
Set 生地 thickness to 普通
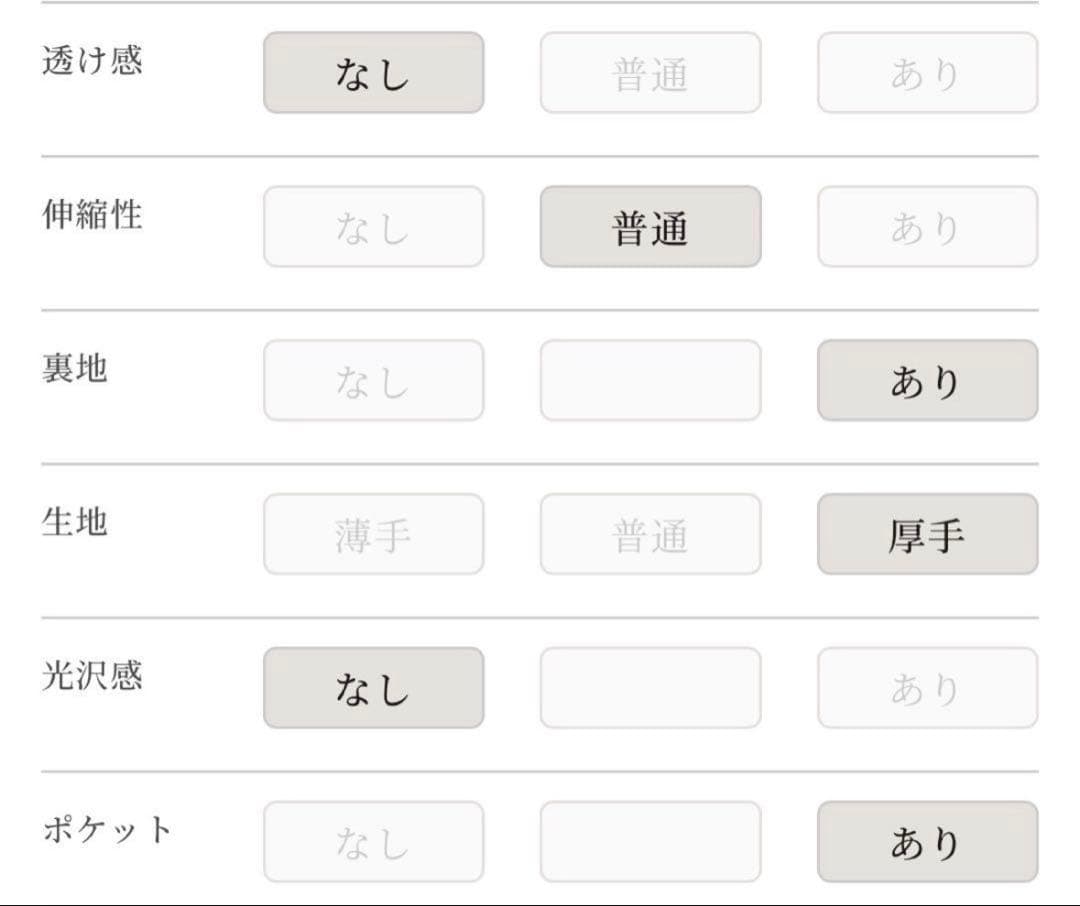point(650,535)
